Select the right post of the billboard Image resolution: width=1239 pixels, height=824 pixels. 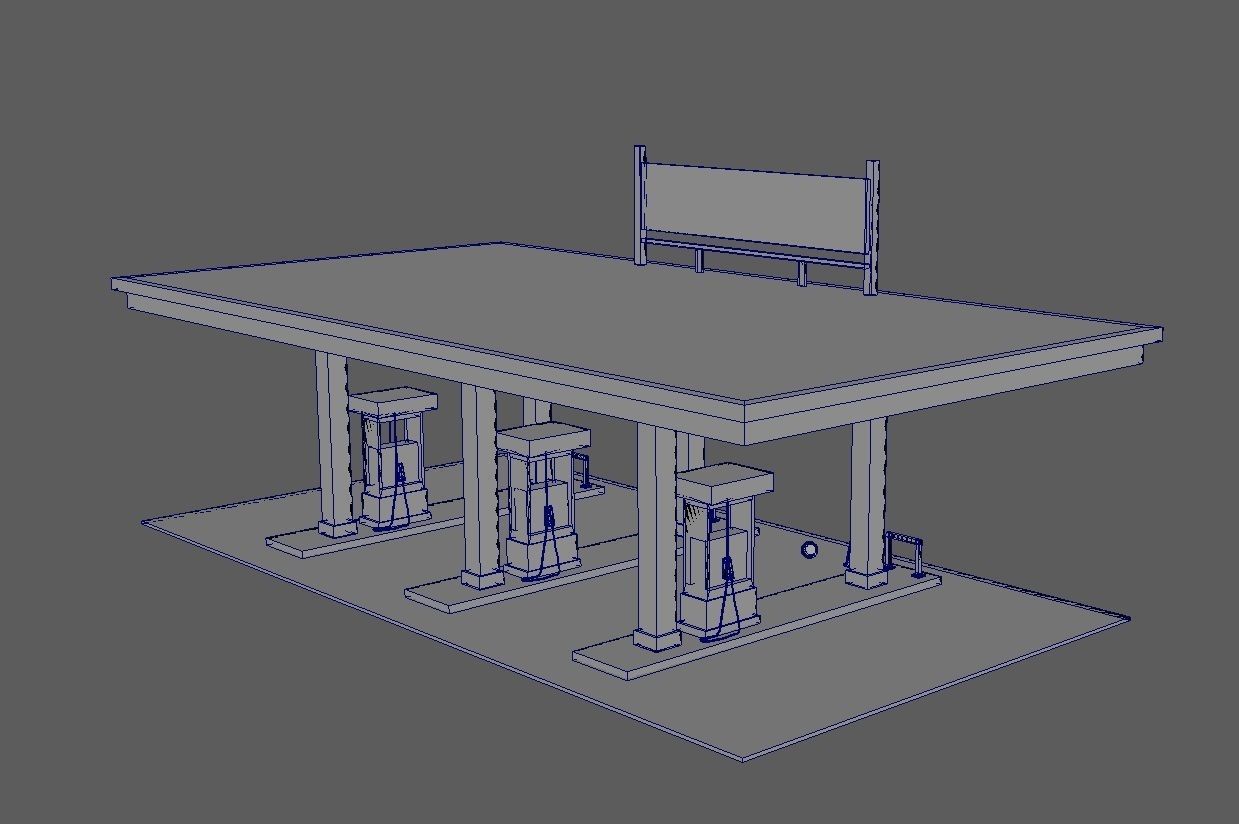click(x=871, y=227)
